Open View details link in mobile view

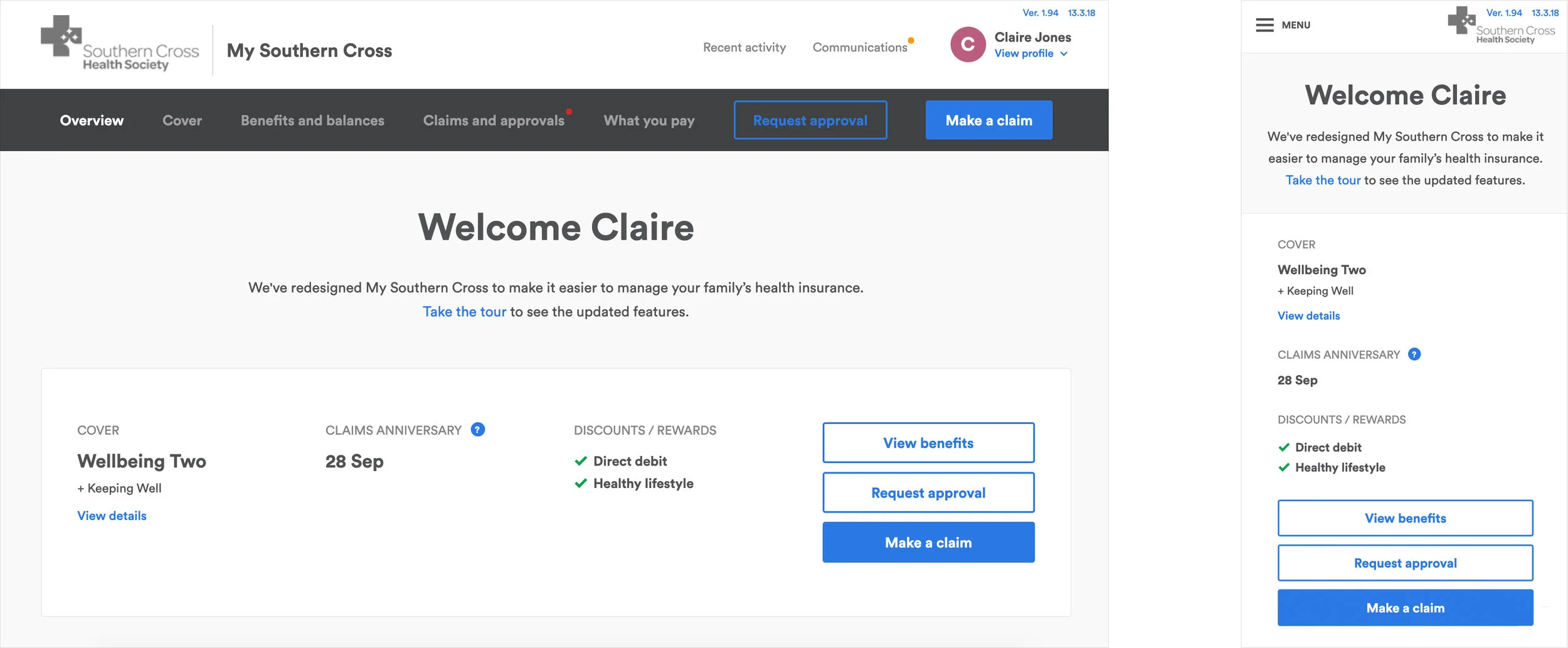point(1308,316)
